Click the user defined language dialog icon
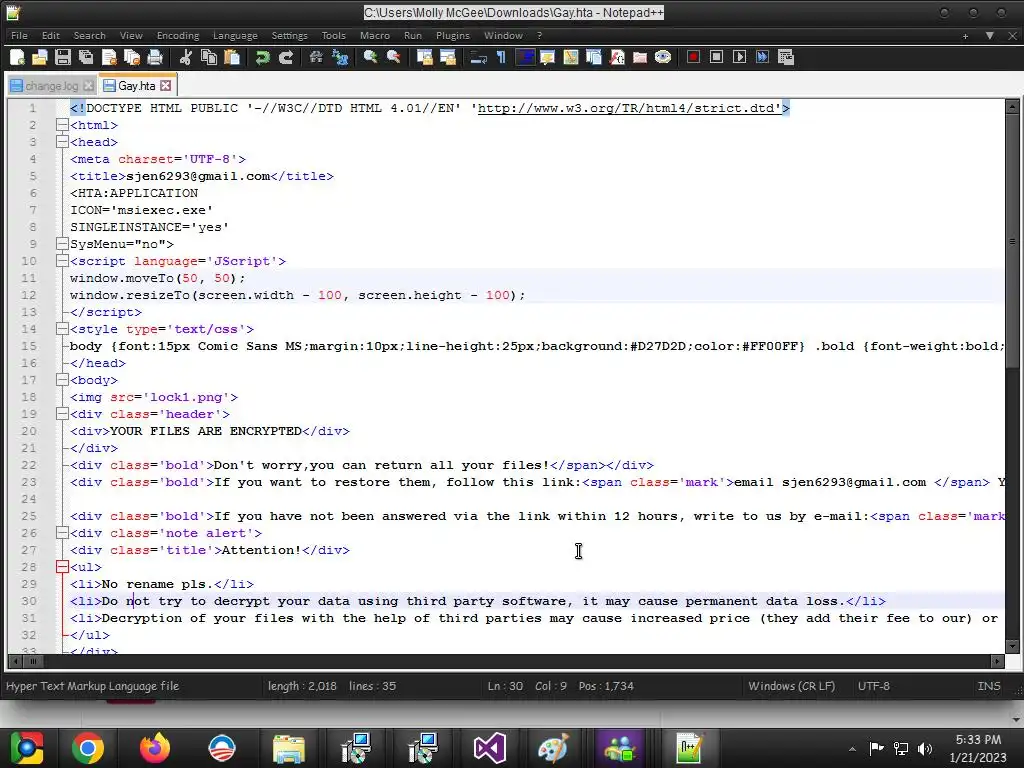Viewport: 1024px width, 768px height. pyautogui.click(x=547, y=57)
